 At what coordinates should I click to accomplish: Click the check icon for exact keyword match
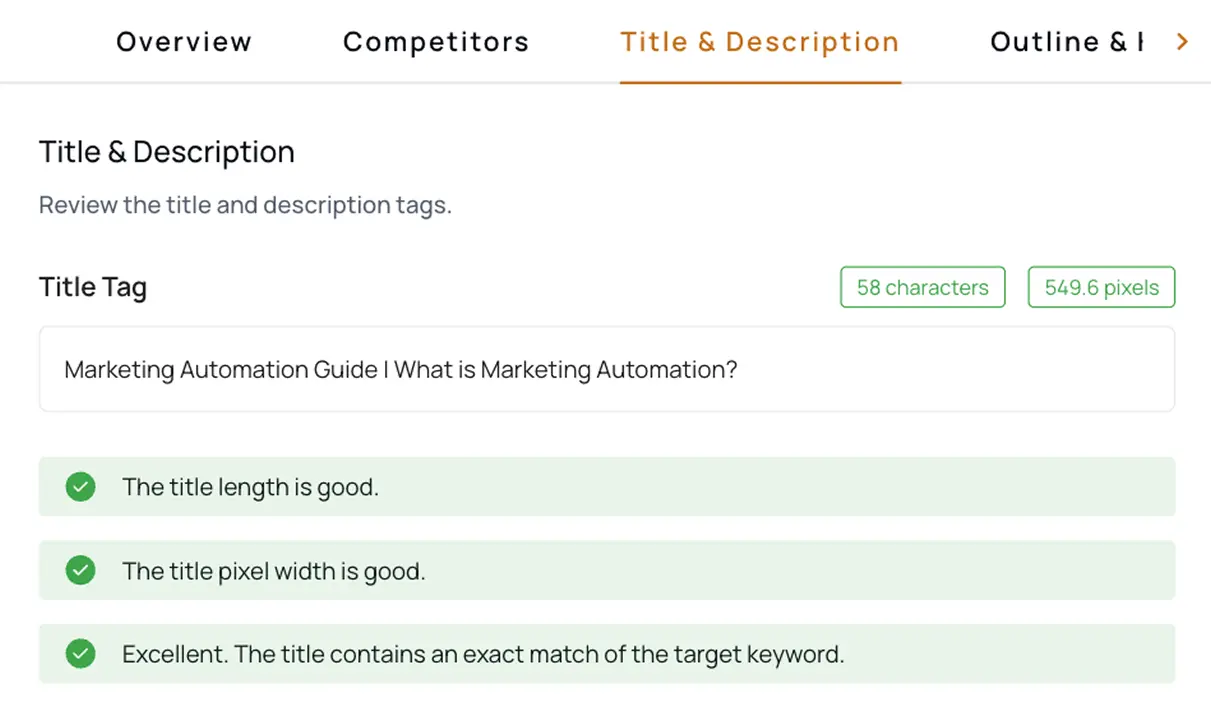pos(80,654)
